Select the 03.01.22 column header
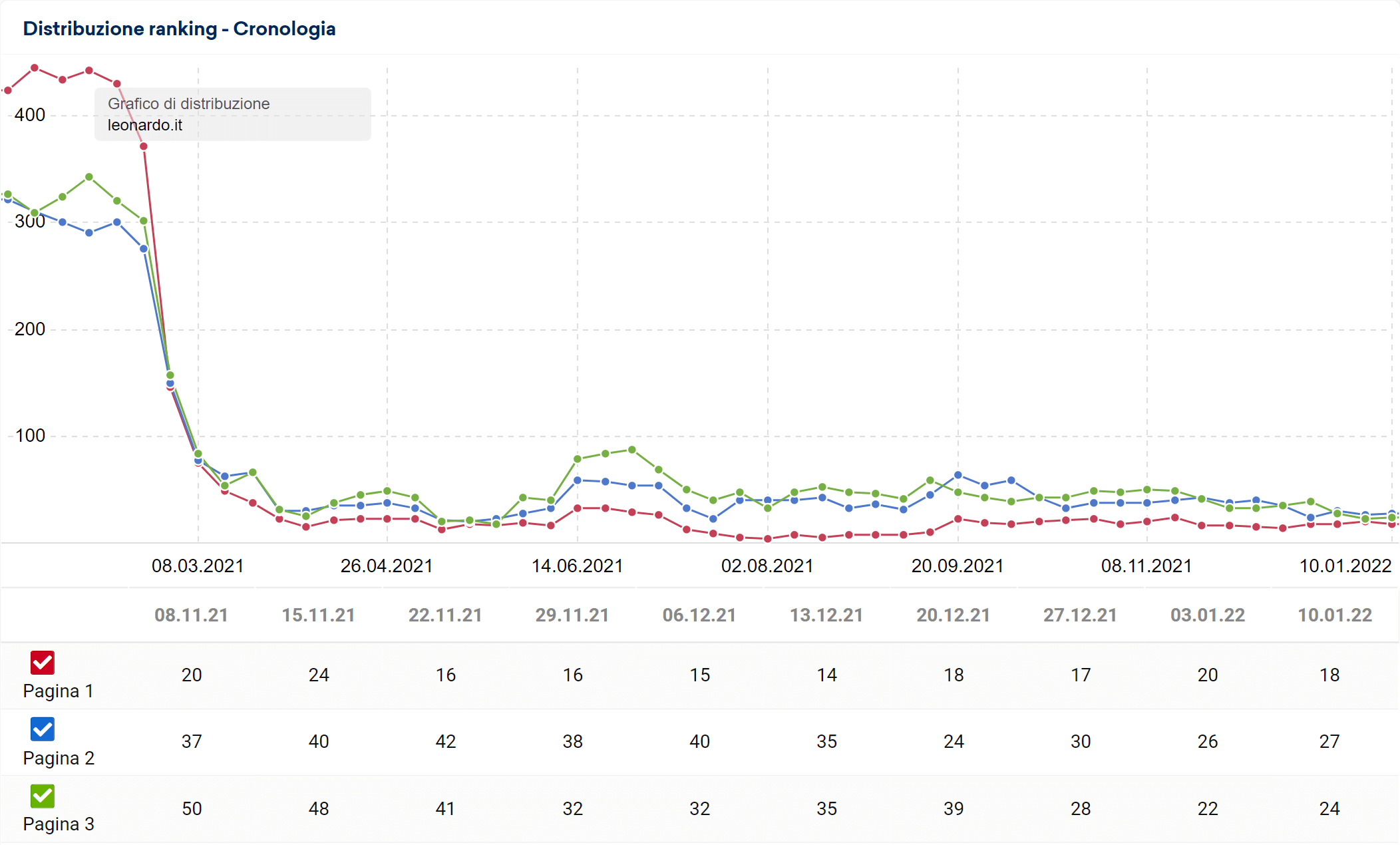Viewport: 1400px width, 845px height. pyautogui.click(x=1208, y=615)
